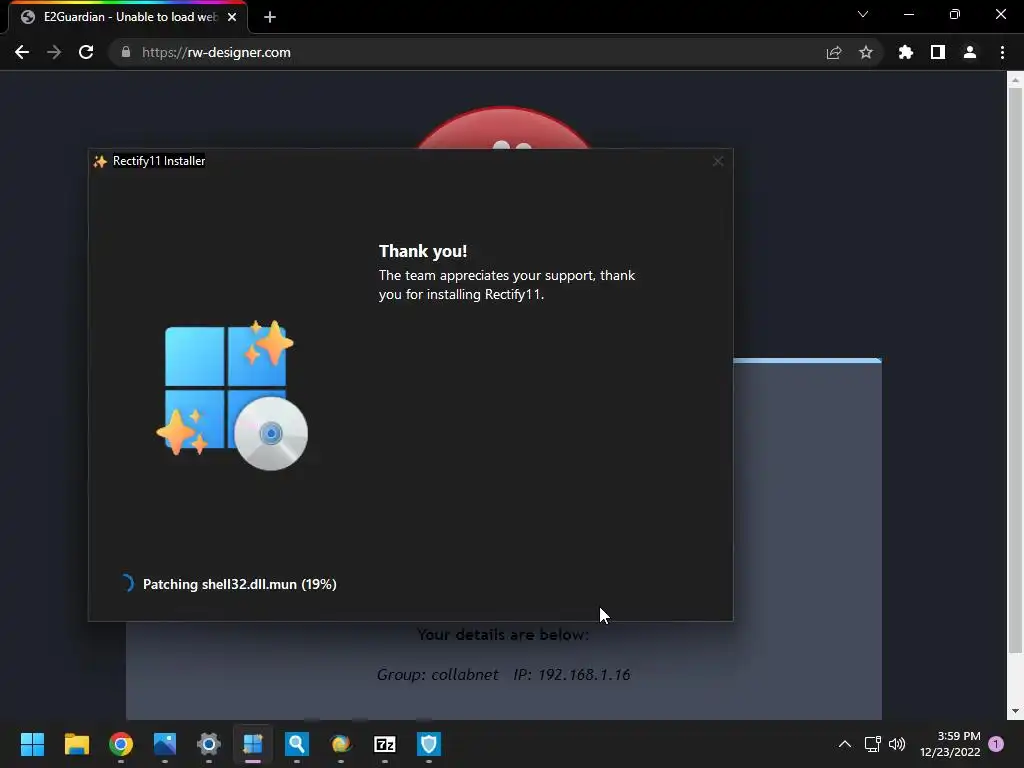1024x768 pixels.
Task: Open the tab search chevron
Action: (x=863, y=14)
